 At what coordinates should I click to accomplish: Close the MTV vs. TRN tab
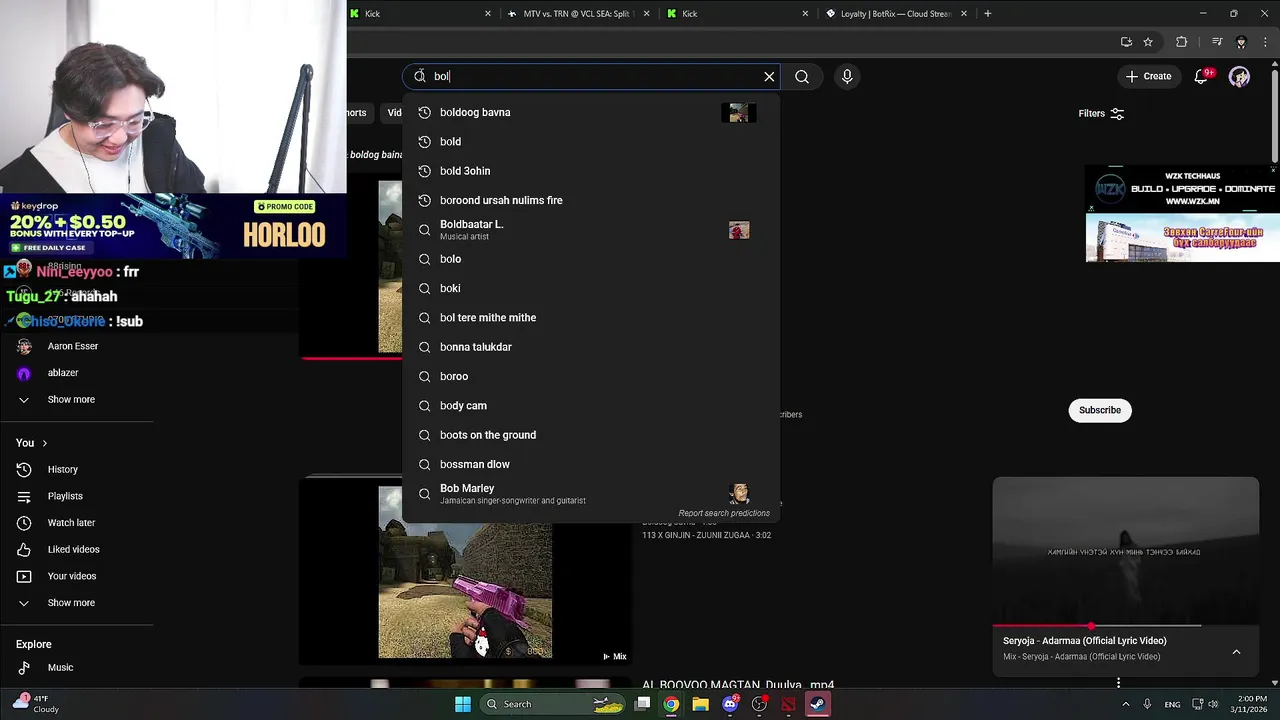tap(647, 13)
